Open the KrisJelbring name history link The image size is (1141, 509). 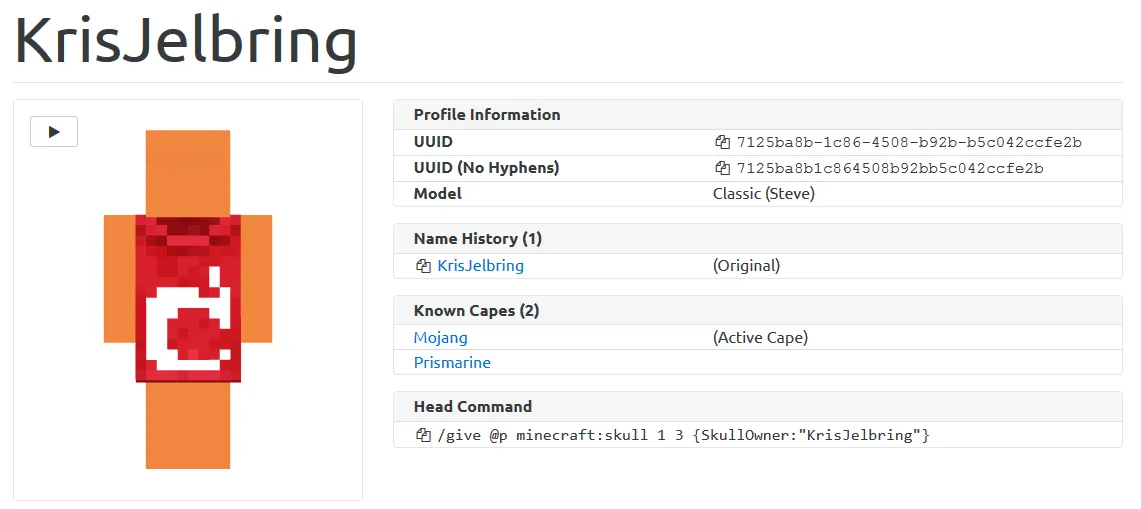point(480,266)
